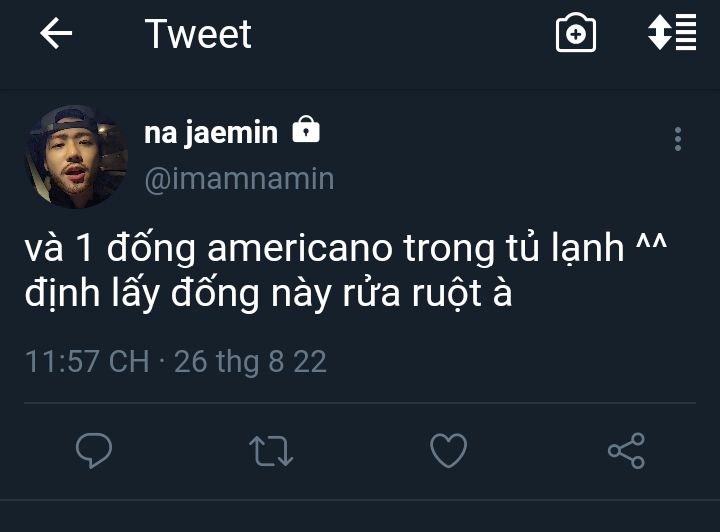
Task: Like the tweet with the heart icon
Action: coord(448,450)
